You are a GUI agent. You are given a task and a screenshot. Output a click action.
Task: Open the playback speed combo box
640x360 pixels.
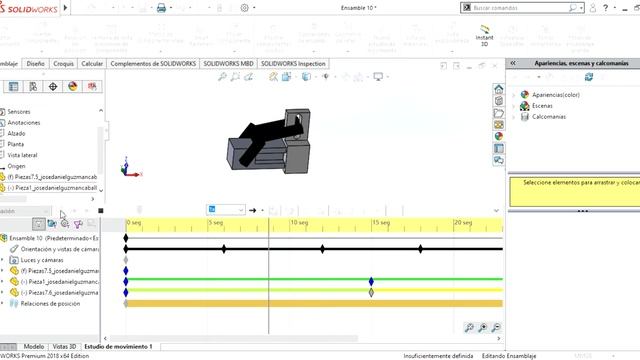226,210
